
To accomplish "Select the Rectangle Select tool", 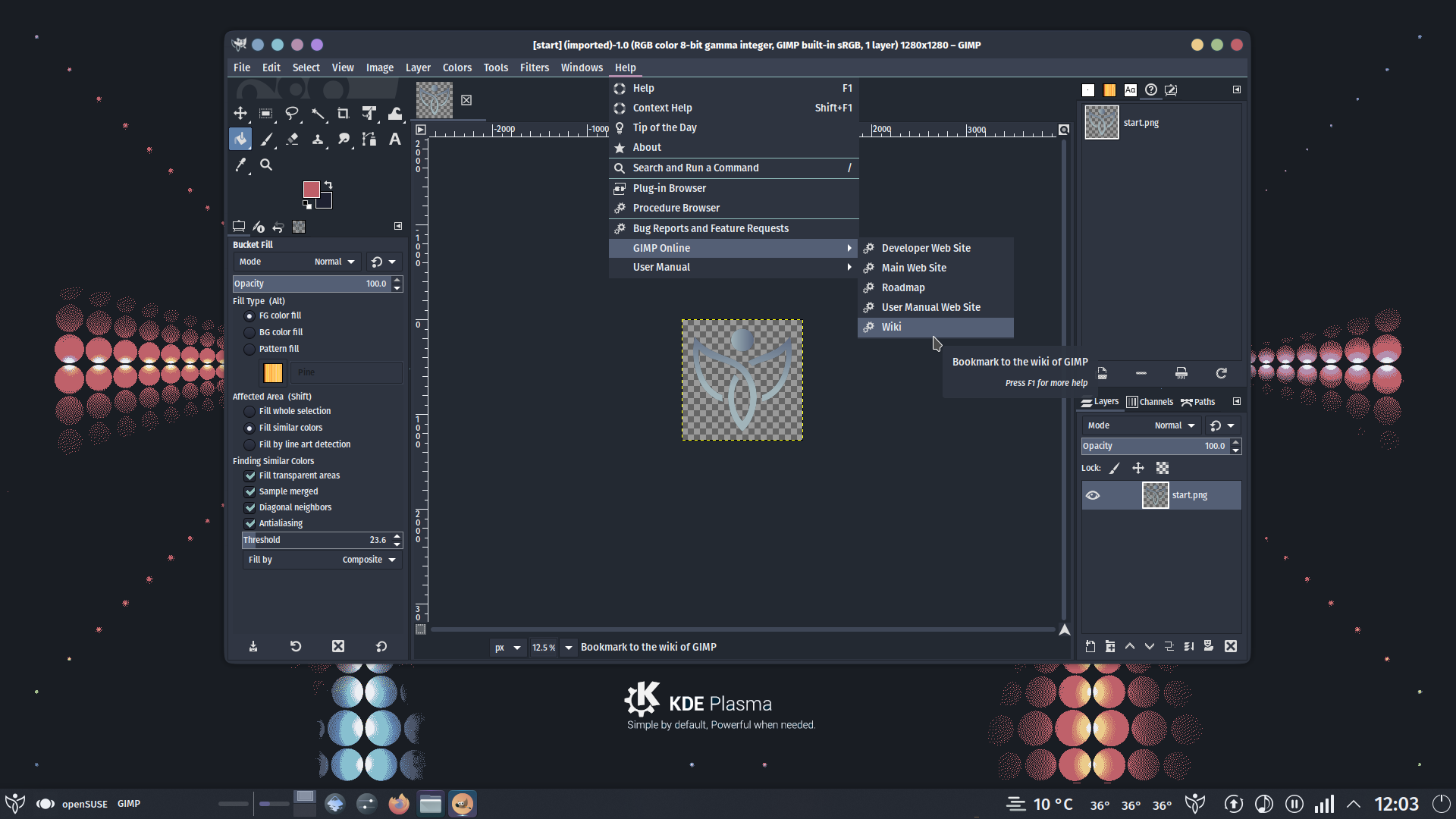I will pos(266,114).
